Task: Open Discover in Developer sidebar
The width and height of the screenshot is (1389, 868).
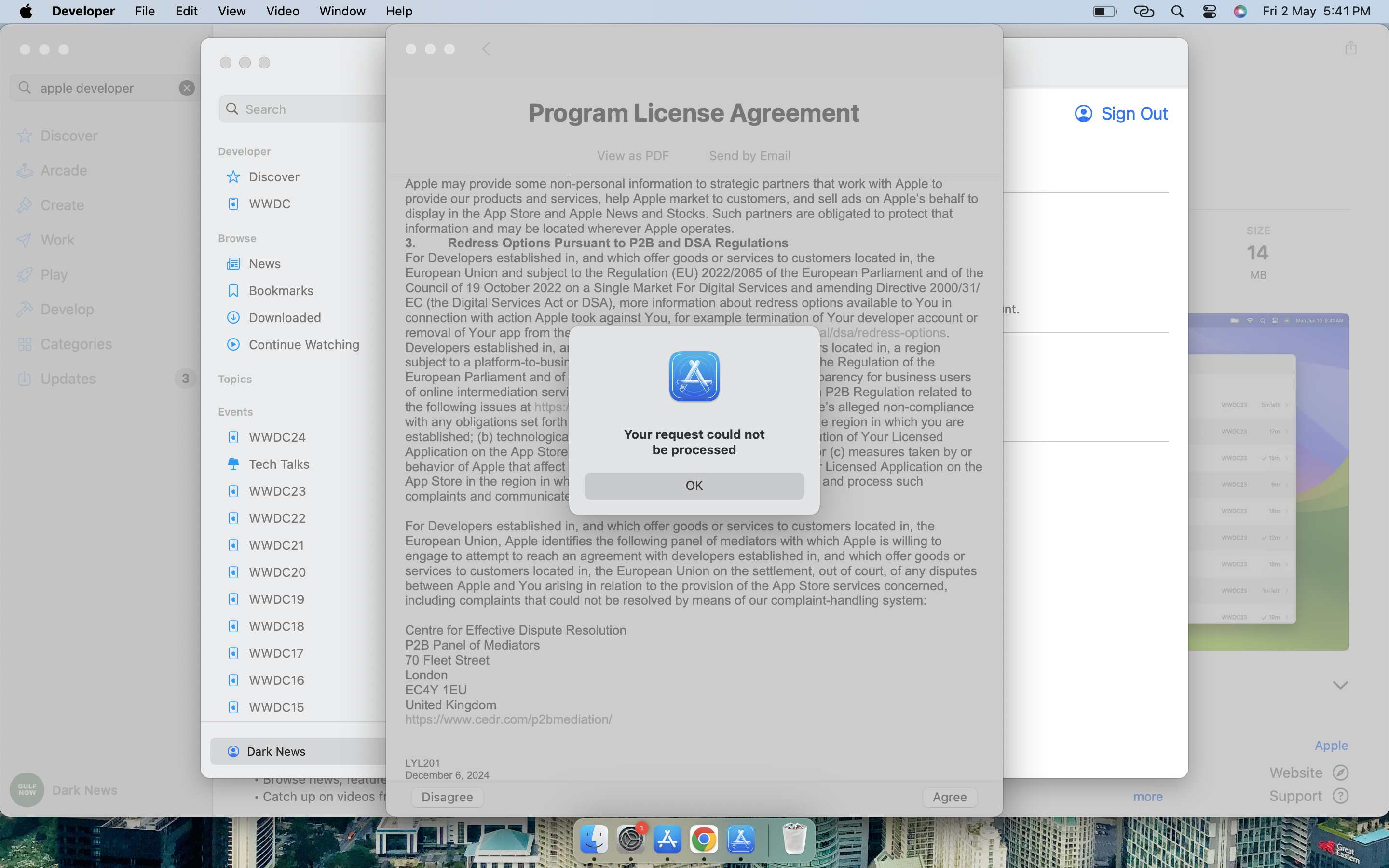Action: click(x=274, y=177)
